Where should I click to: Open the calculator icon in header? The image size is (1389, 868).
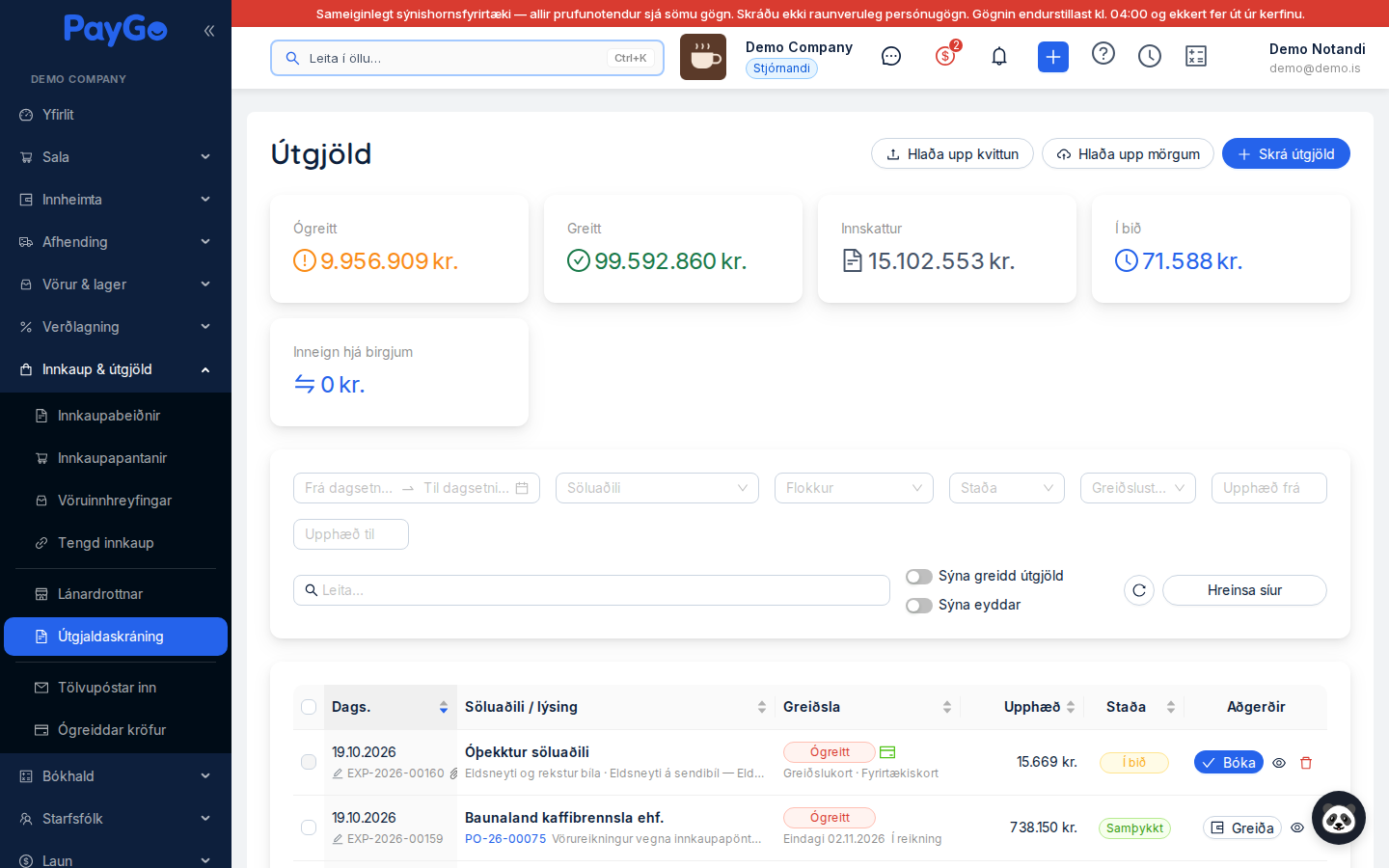point(1196,56)
